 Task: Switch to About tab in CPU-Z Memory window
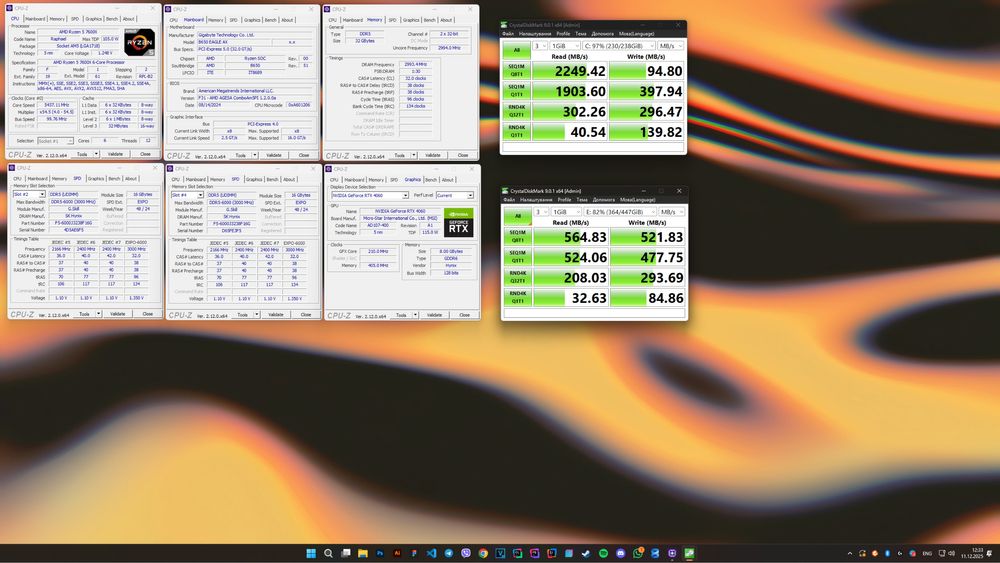[x=446, y=20]
